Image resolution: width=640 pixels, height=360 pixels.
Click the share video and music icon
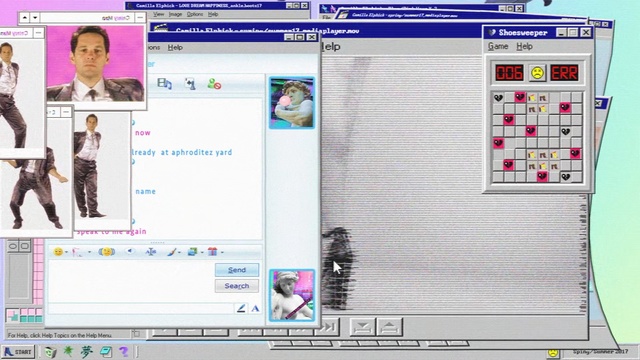[x=164, y=84]
